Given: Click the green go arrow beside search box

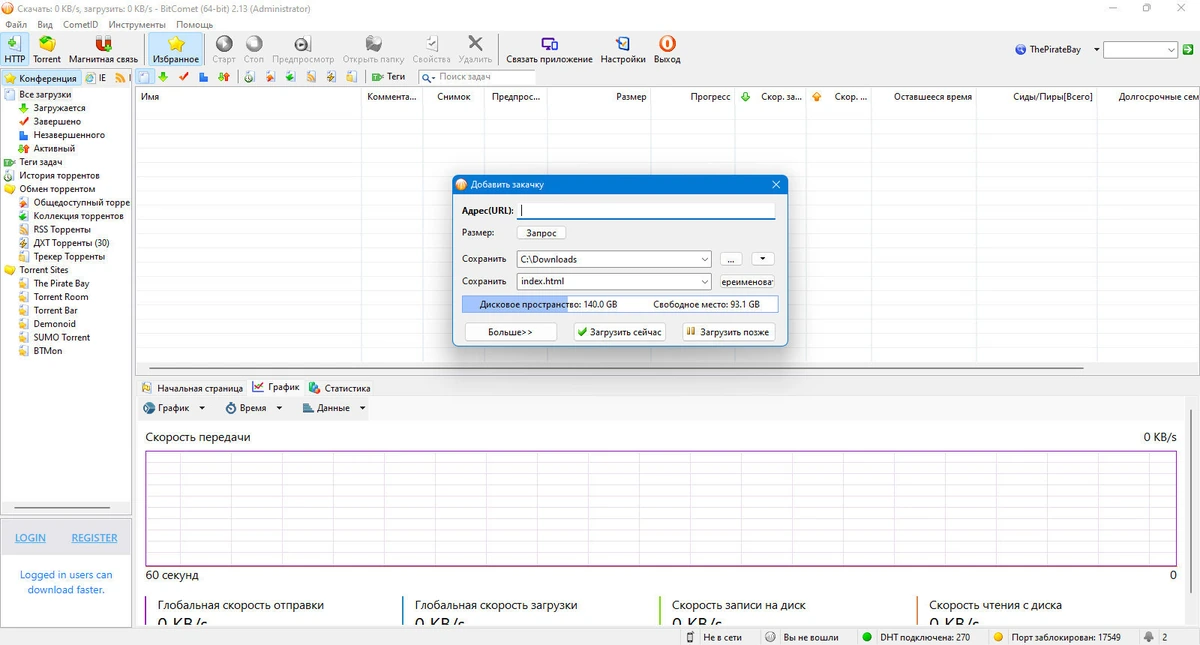Looking at the screenshot, I should [x=1189, y=49].
